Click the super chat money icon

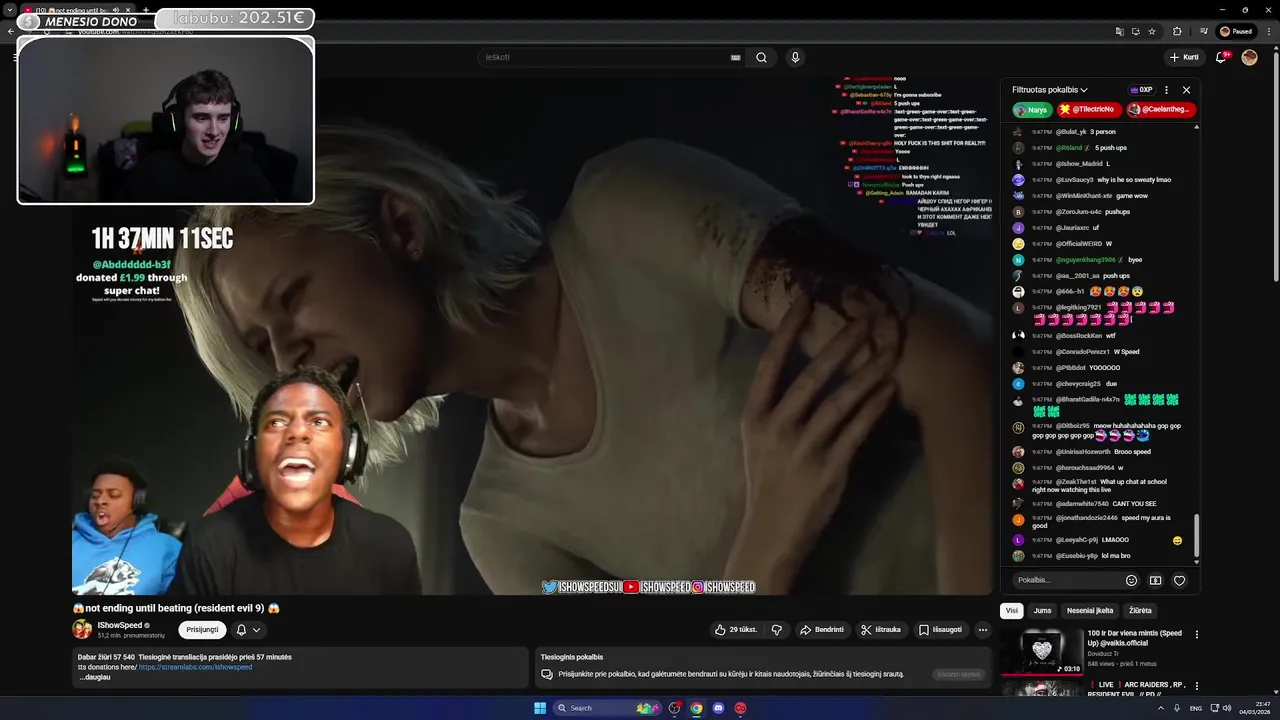coord(1155,580)
